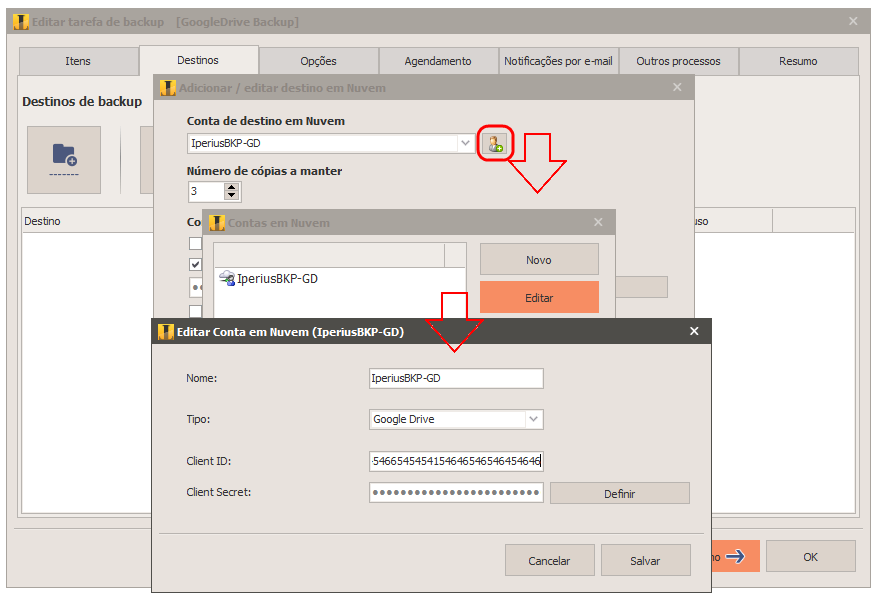Click the Novo button
The image size is (880, 606).
539,260
